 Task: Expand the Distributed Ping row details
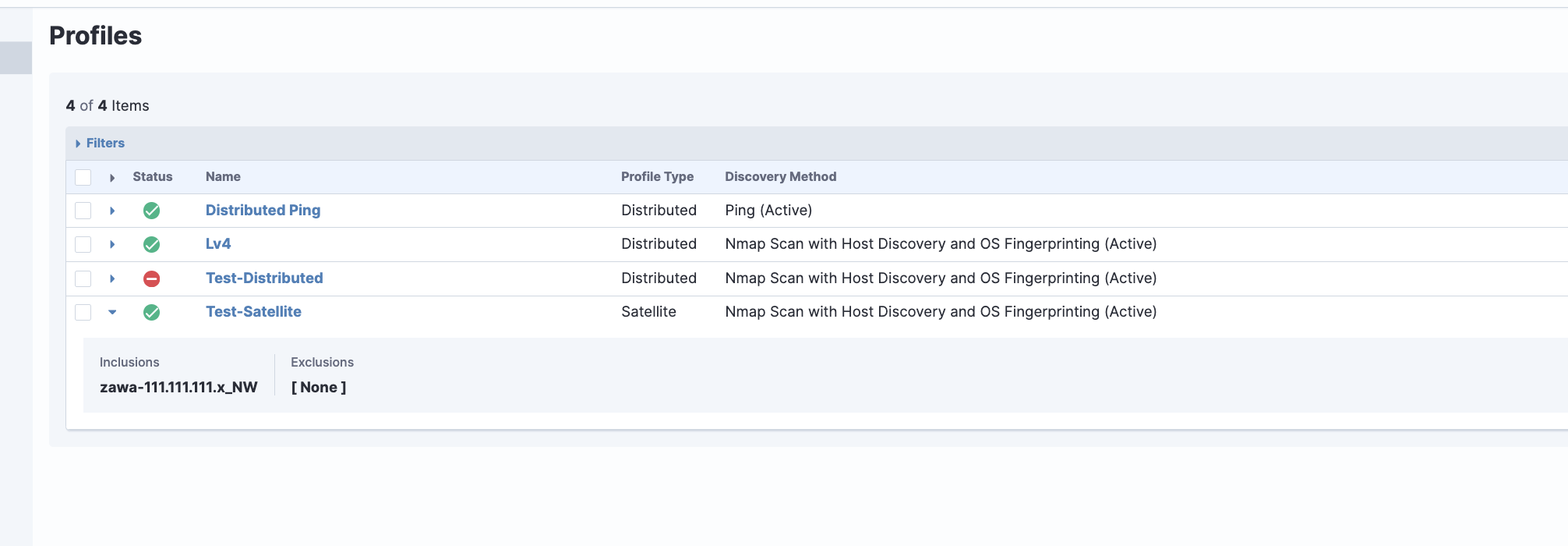tap(112, 211)
